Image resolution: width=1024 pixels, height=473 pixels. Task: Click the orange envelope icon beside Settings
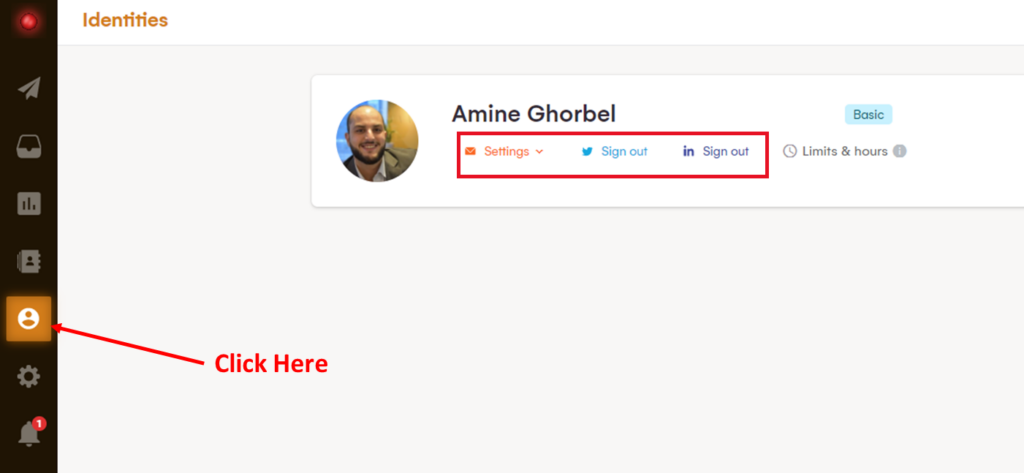coord(470,152)
